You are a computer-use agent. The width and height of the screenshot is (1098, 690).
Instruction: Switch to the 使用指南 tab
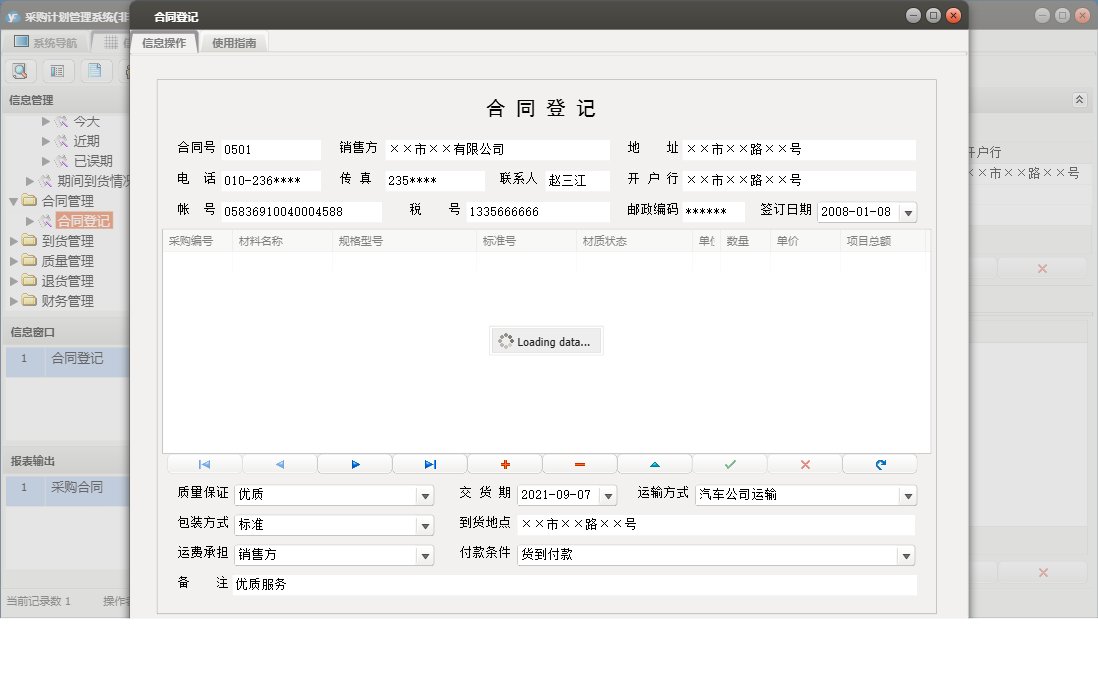(x=234, y=43)
